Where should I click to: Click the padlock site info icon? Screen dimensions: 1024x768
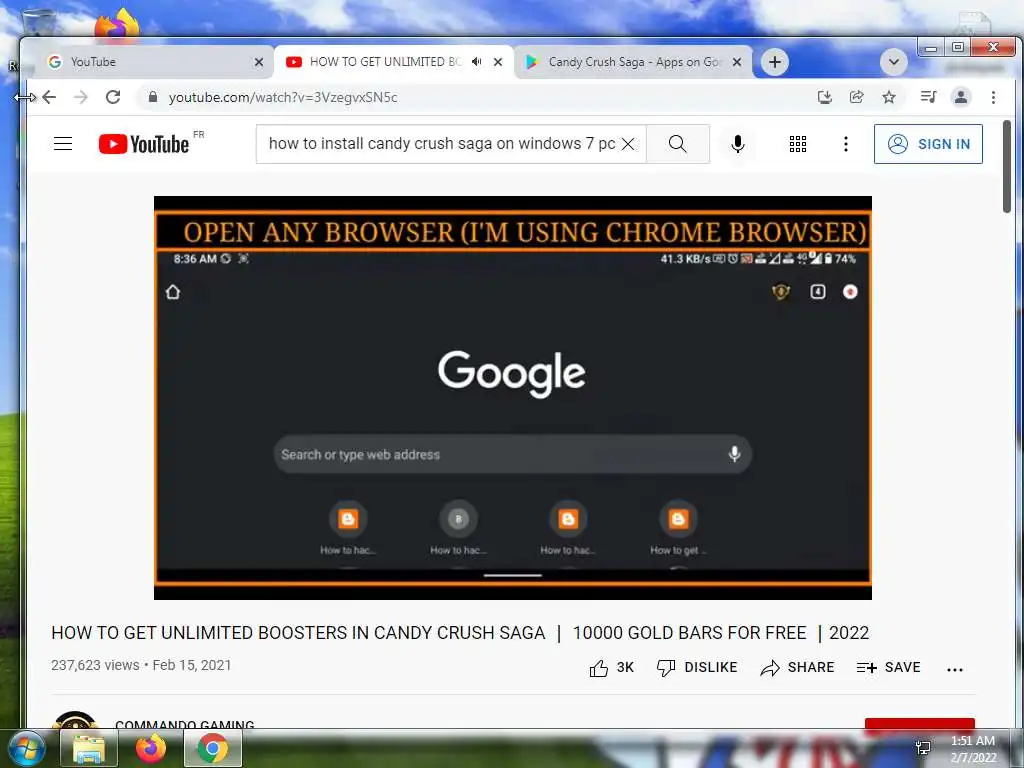tap(153, 97)
